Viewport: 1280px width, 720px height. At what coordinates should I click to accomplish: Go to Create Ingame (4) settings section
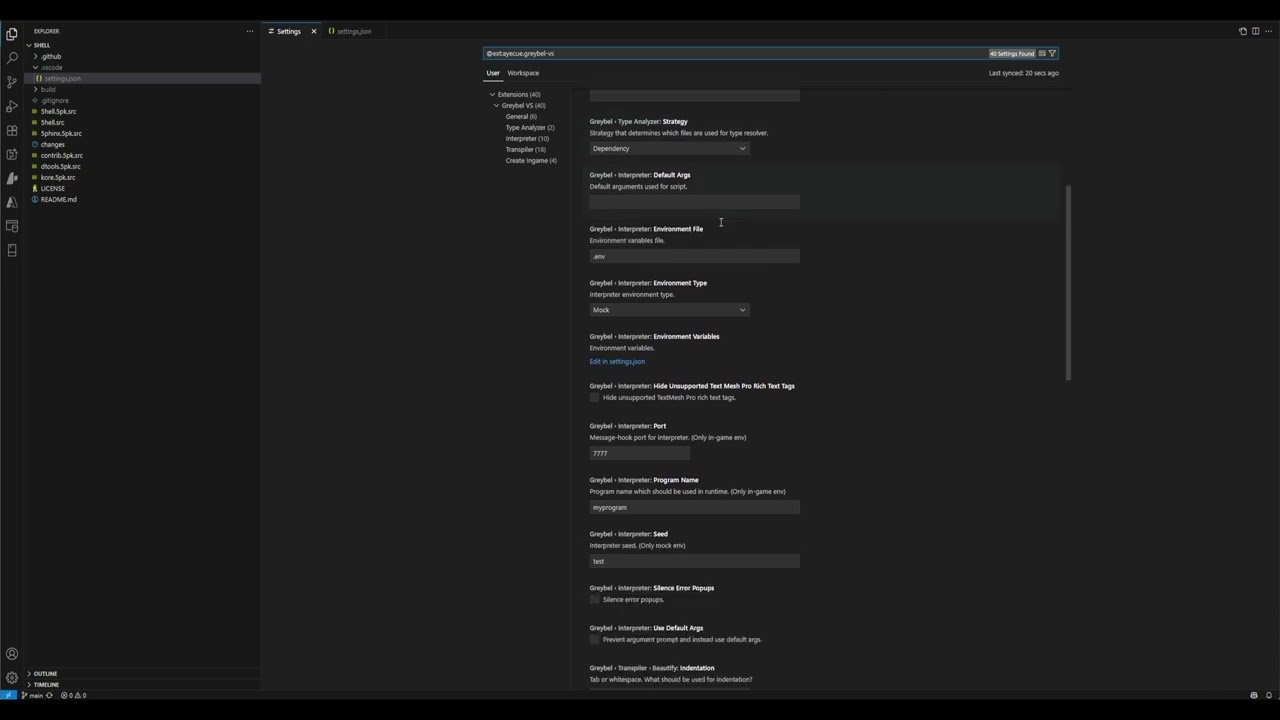(x=531, y=160)
